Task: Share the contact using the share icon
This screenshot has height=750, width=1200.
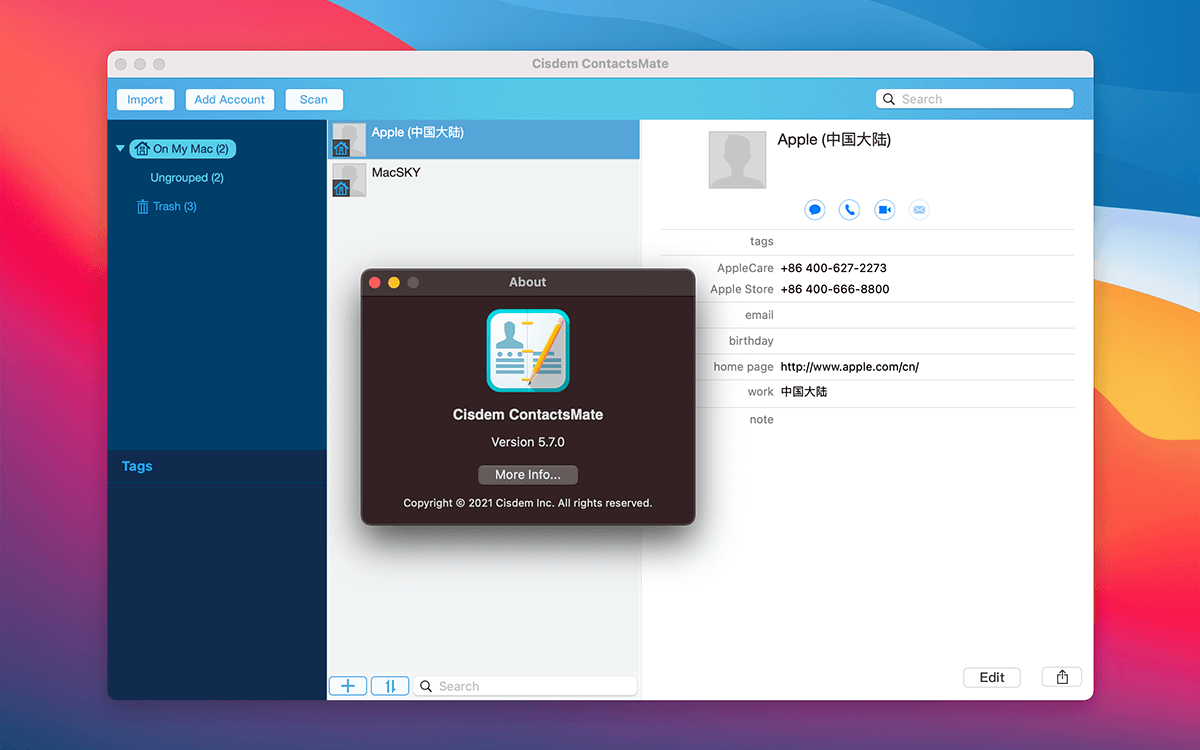Action: pos(1062,677)
